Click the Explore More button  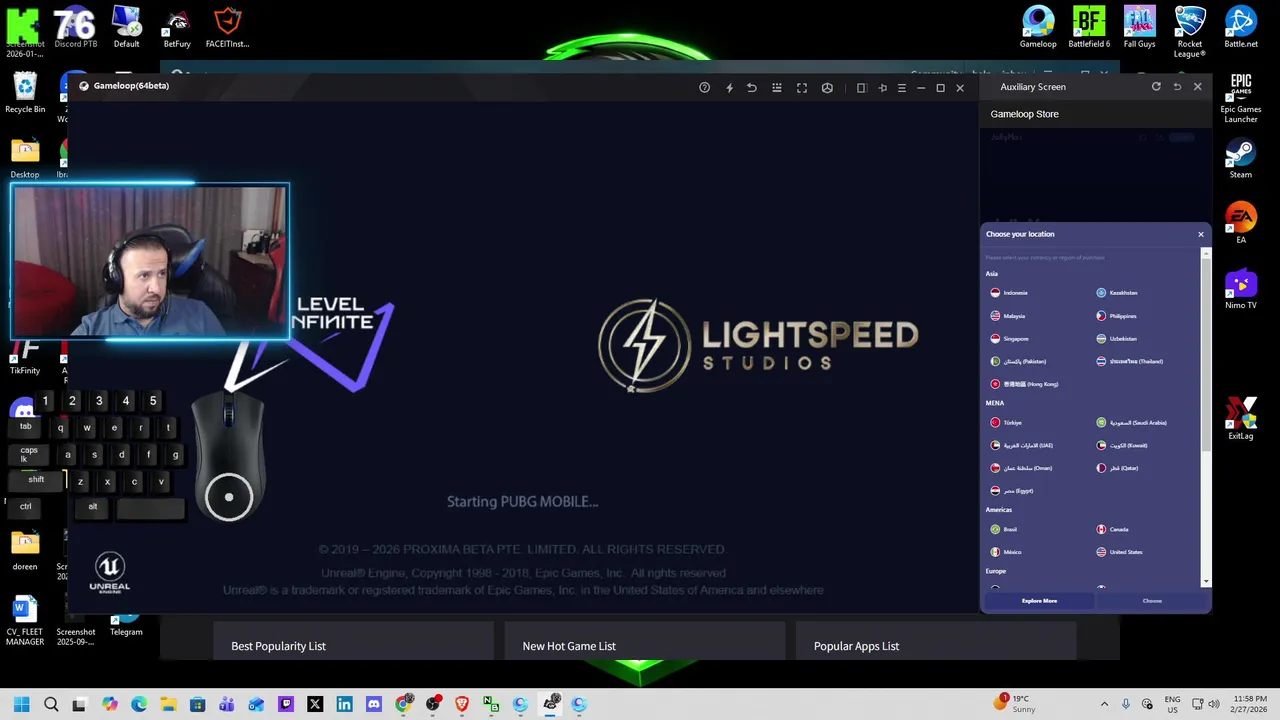[1039, 601]
